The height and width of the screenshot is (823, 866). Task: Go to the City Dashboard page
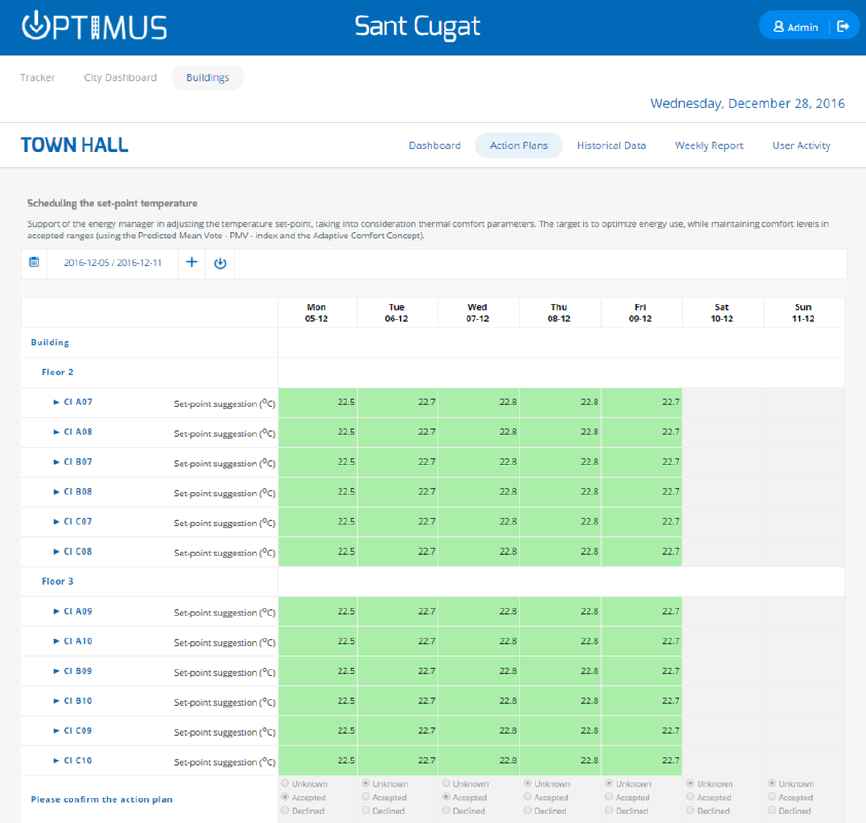click(x=120, y=77)
